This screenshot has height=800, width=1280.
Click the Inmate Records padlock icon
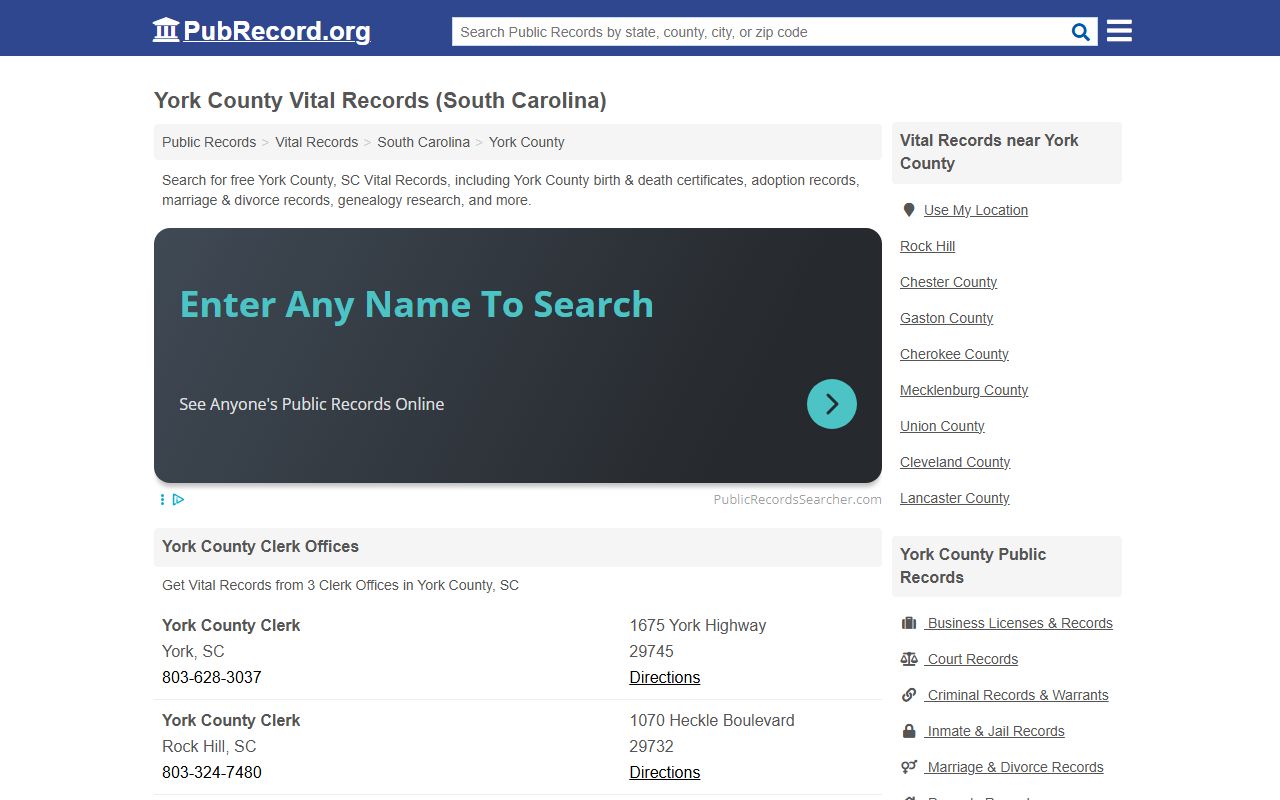tap(909, 731)
